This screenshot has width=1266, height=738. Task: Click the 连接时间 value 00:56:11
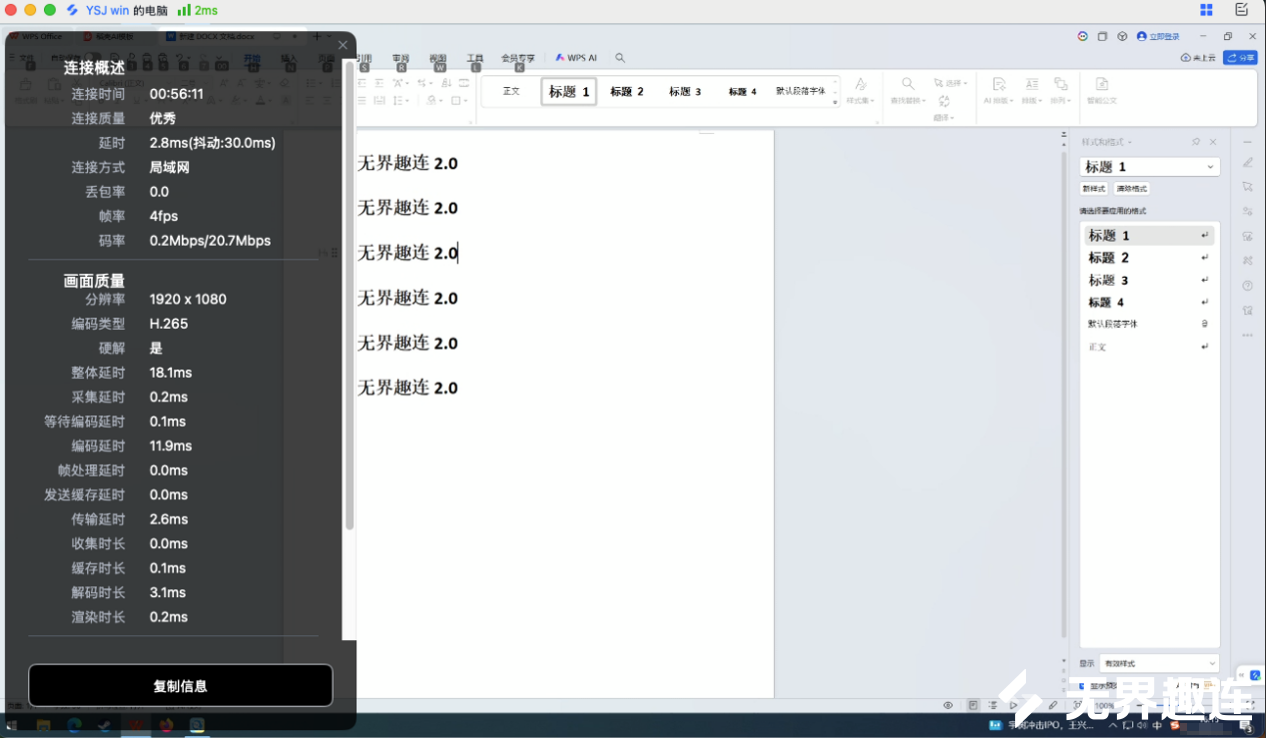[177, 94]
